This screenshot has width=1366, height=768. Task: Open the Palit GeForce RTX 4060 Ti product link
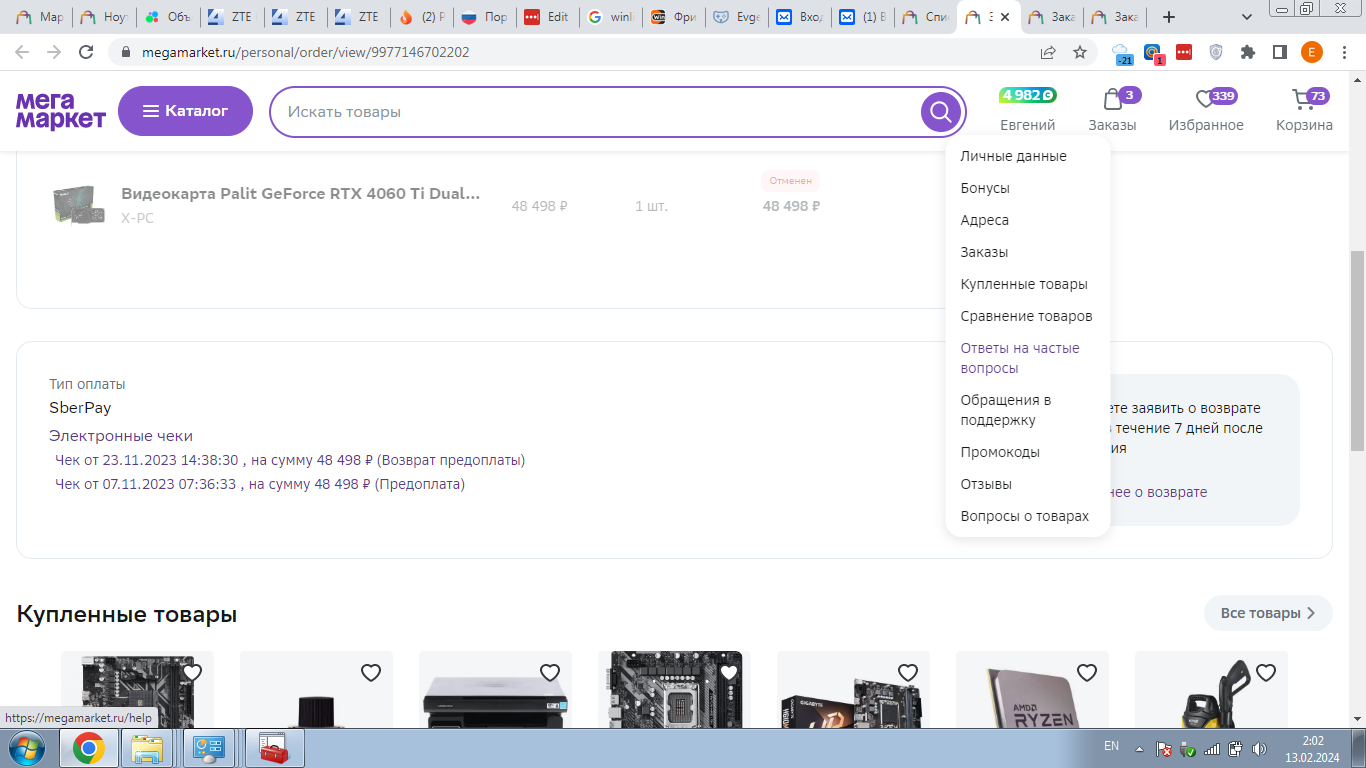[x=300, y=193]
